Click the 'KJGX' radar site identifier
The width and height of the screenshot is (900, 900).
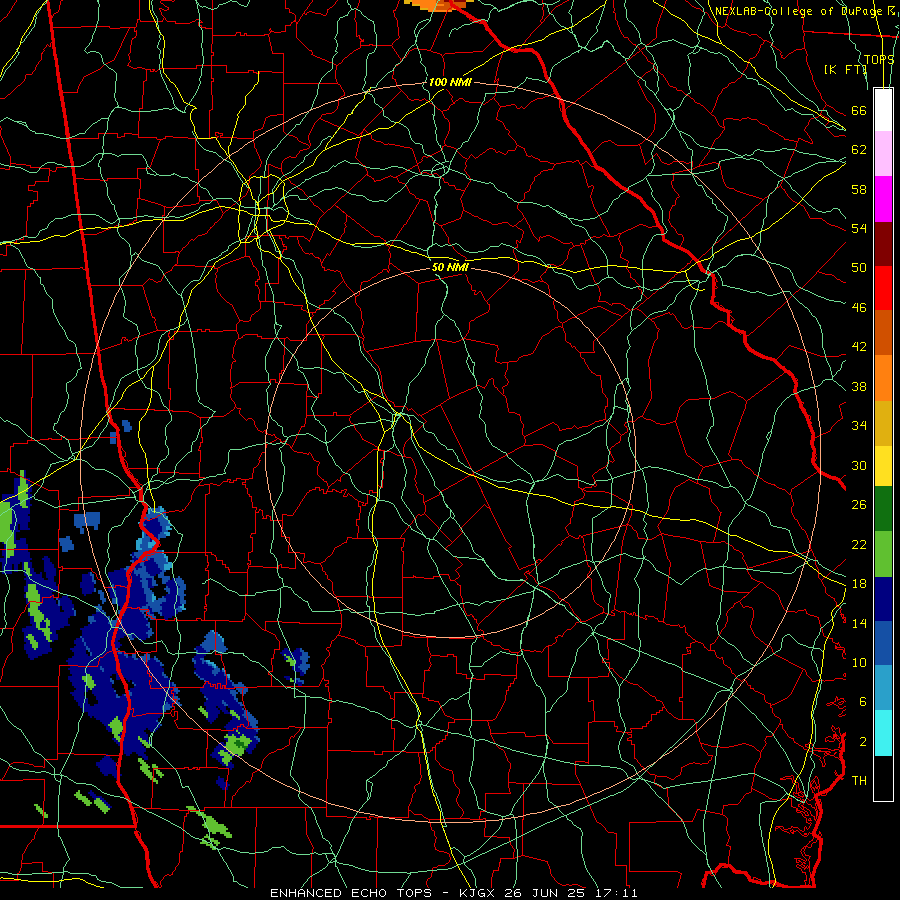pyautogui.click(x=478, y=893)
